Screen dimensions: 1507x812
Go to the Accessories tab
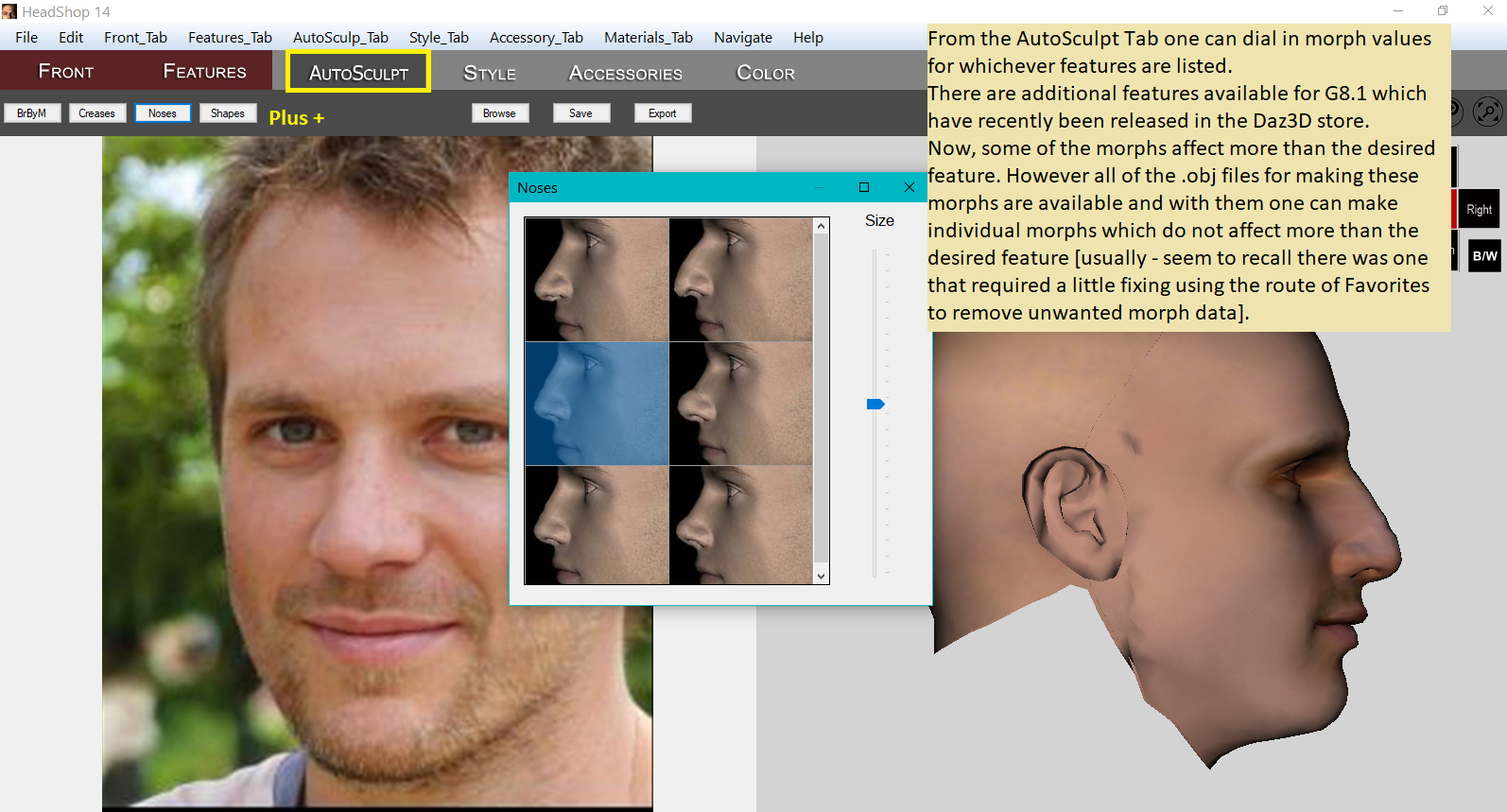tap(625, 73)
